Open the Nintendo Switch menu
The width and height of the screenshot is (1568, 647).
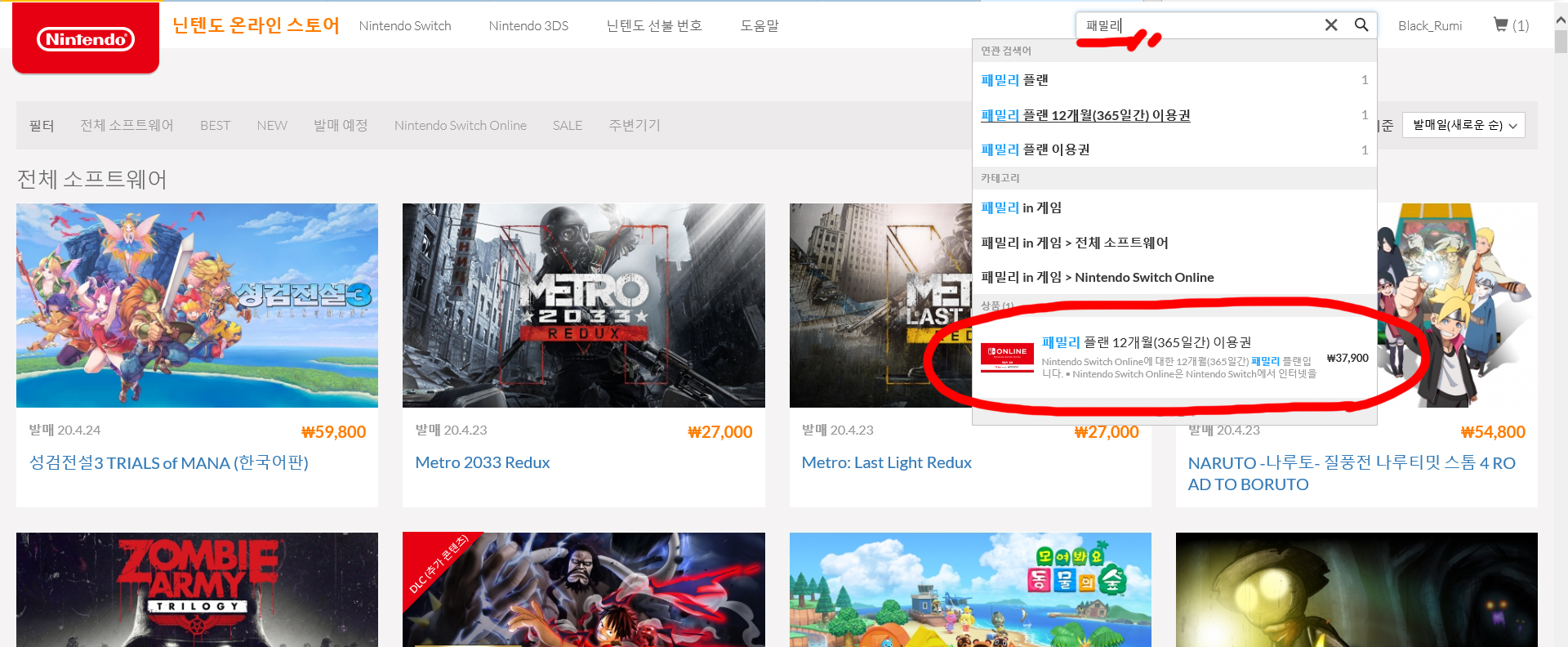point(405,25)
